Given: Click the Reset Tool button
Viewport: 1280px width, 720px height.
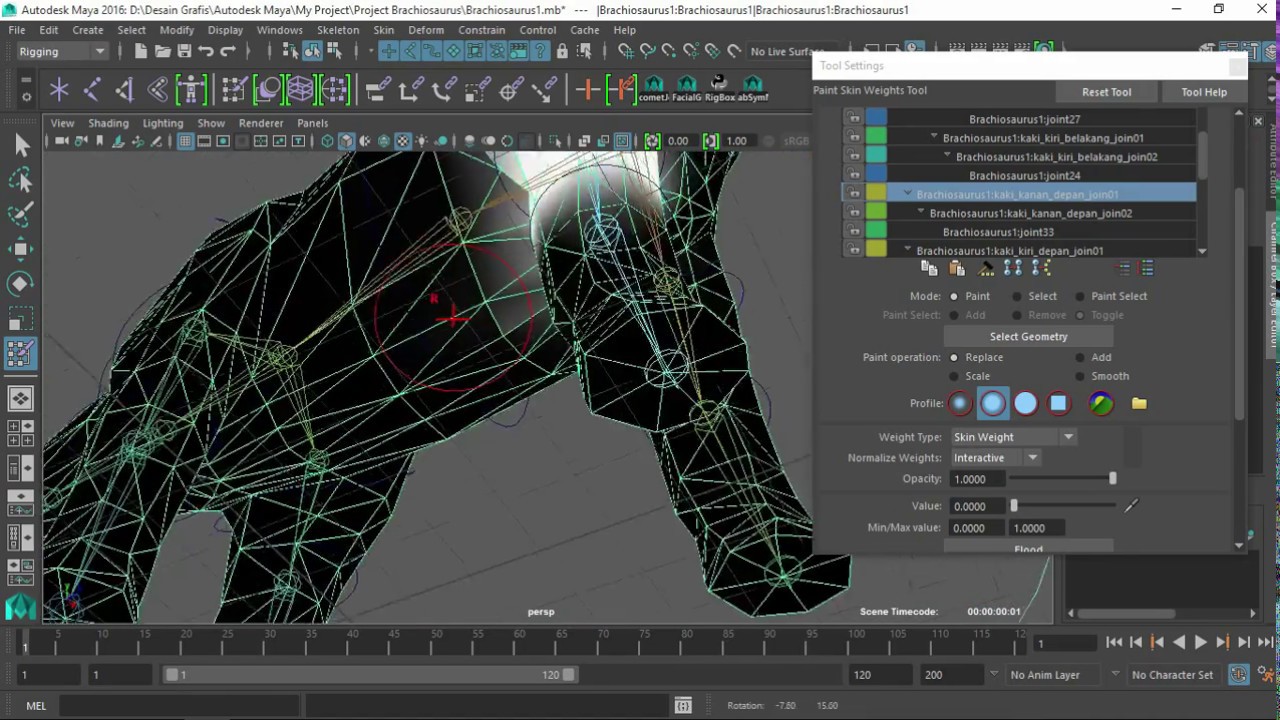Looking at the screenshot, I should [x=1106, y=92].
